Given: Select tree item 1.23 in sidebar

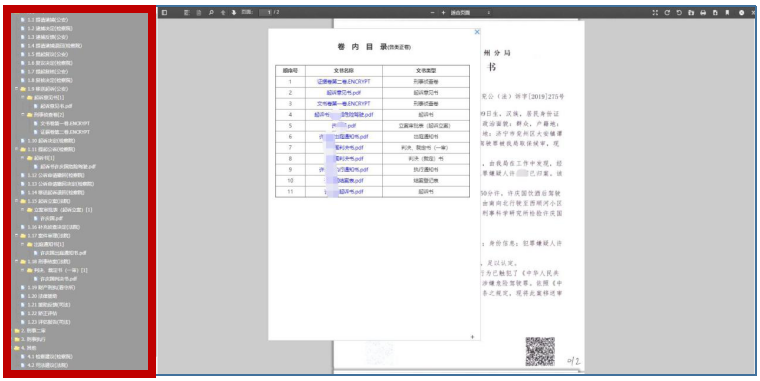Looking at the screenshot, I should coord(49,322).
